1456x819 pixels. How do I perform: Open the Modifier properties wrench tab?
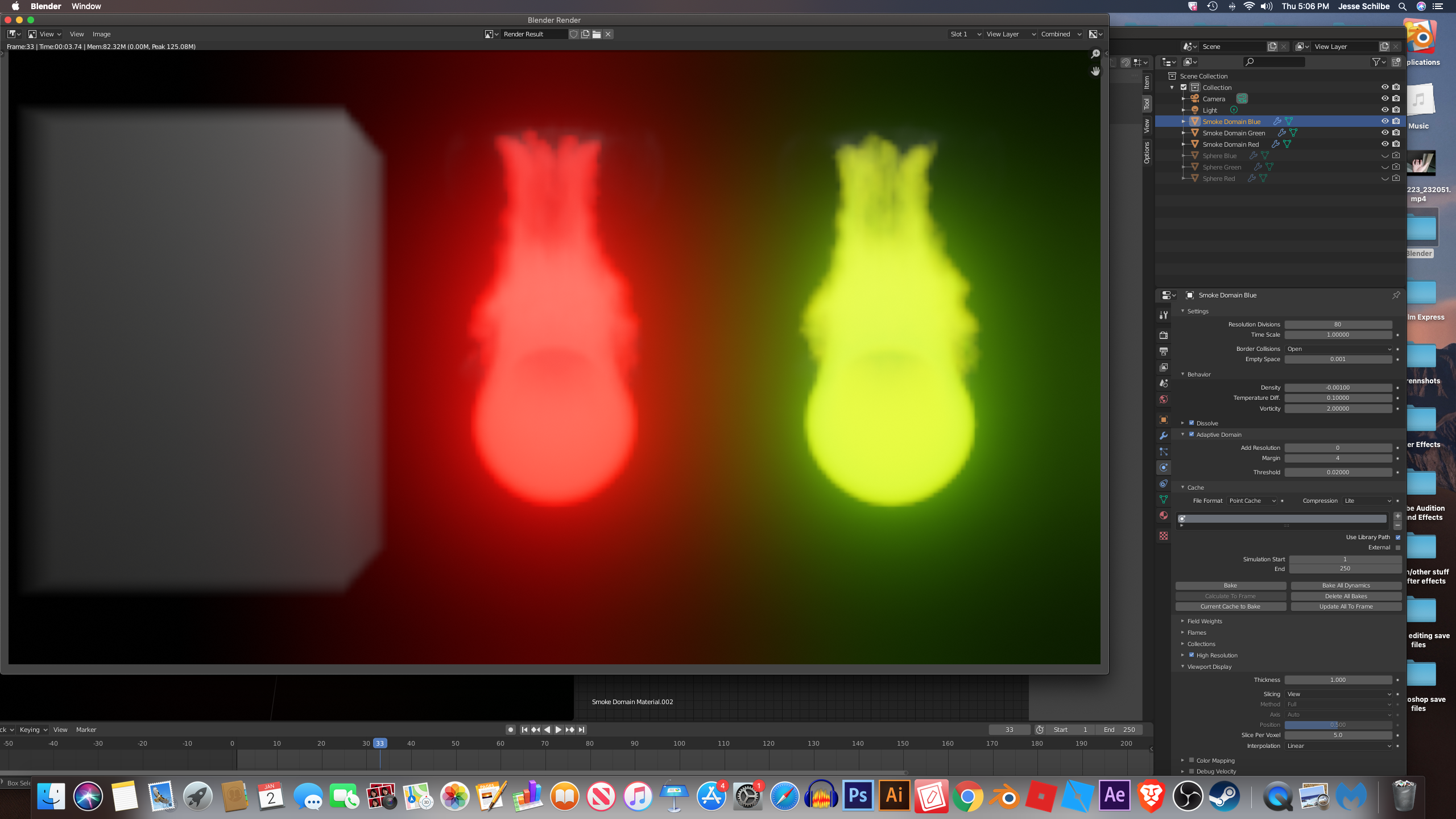(1164, 436)
